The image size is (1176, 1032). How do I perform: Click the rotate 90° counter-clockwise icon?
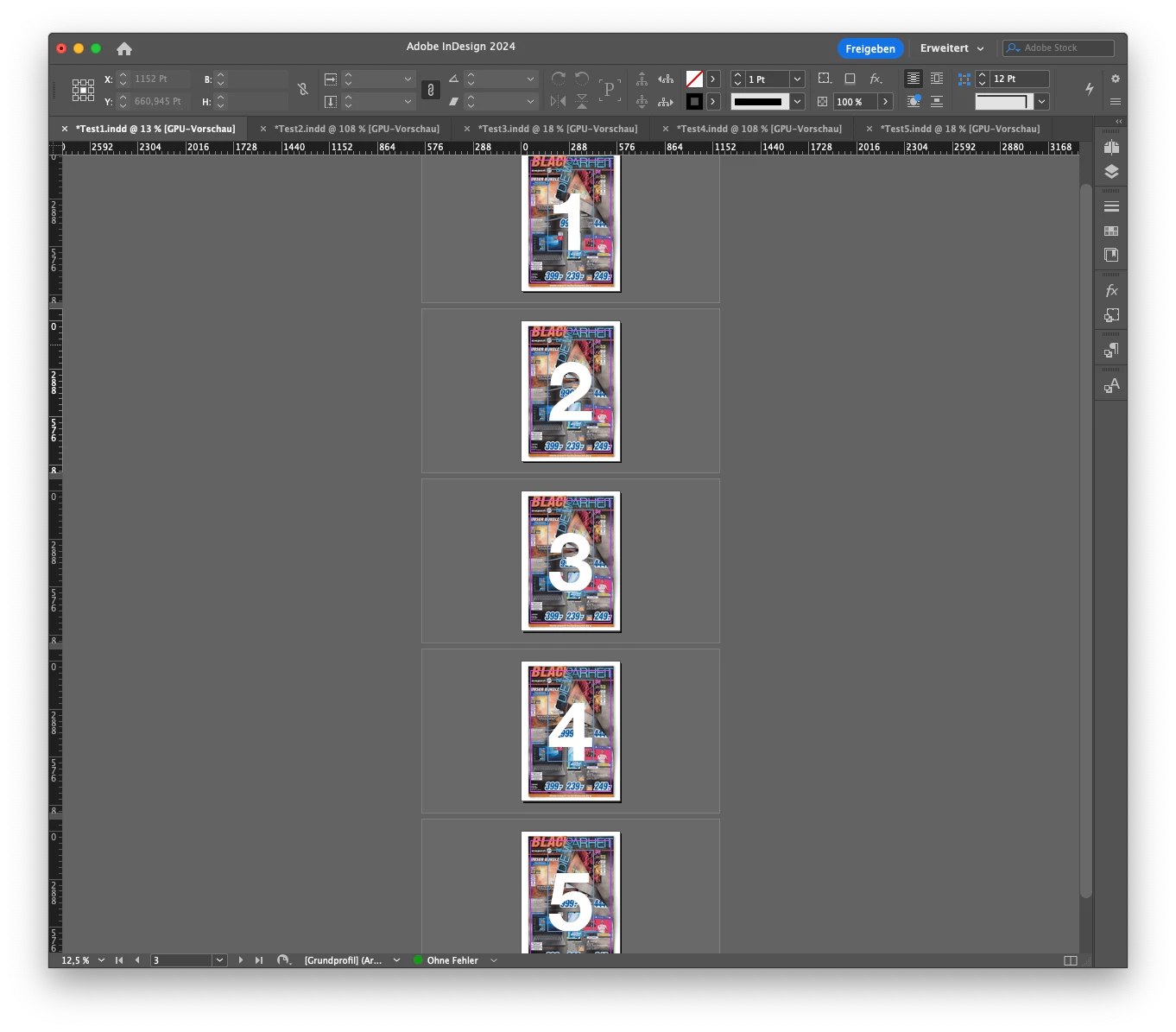(x=582, y=79)
